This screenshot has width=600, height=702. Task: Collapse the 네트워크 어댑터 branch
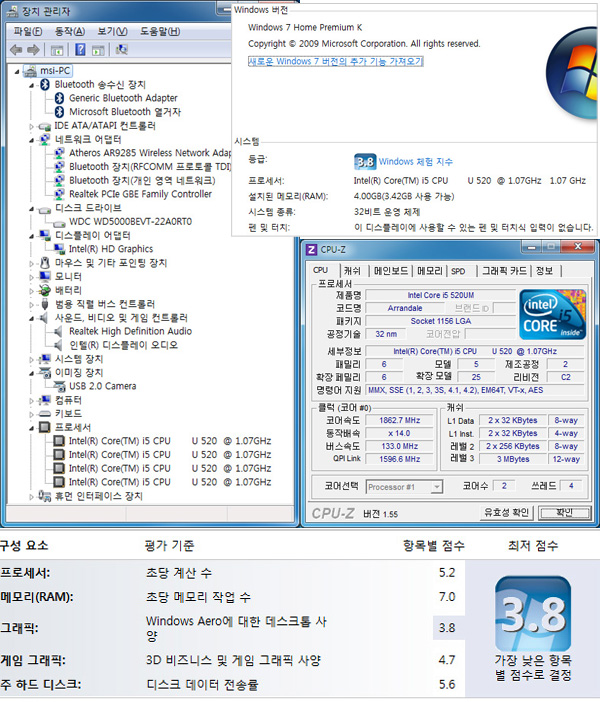point(31,140)
